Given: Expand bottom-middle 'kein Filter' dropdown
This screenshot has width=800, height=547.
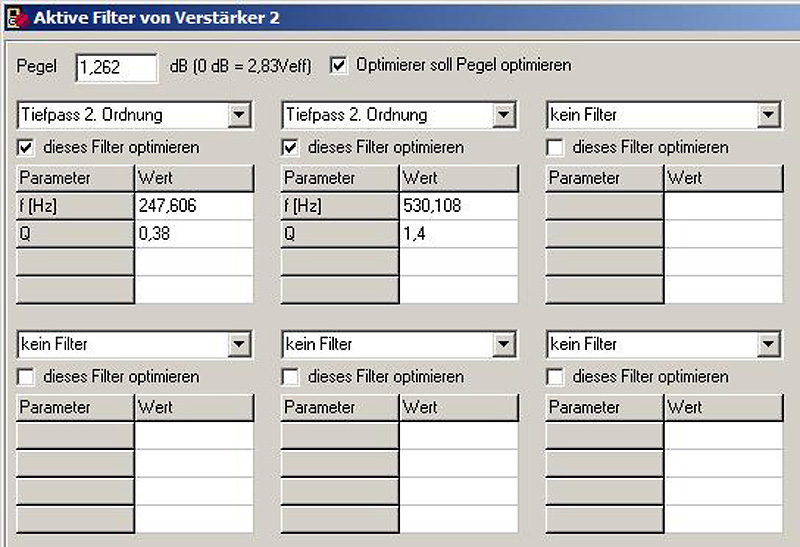Looking at the screenshot, I should (504, 345).
